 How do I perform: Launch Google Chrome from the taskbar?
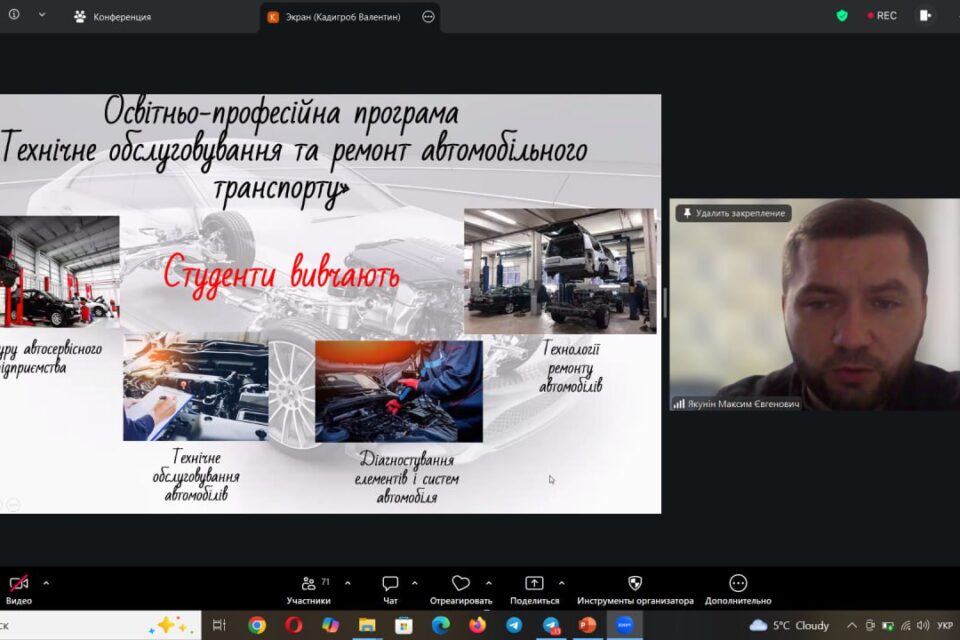[x=257, y=625]
